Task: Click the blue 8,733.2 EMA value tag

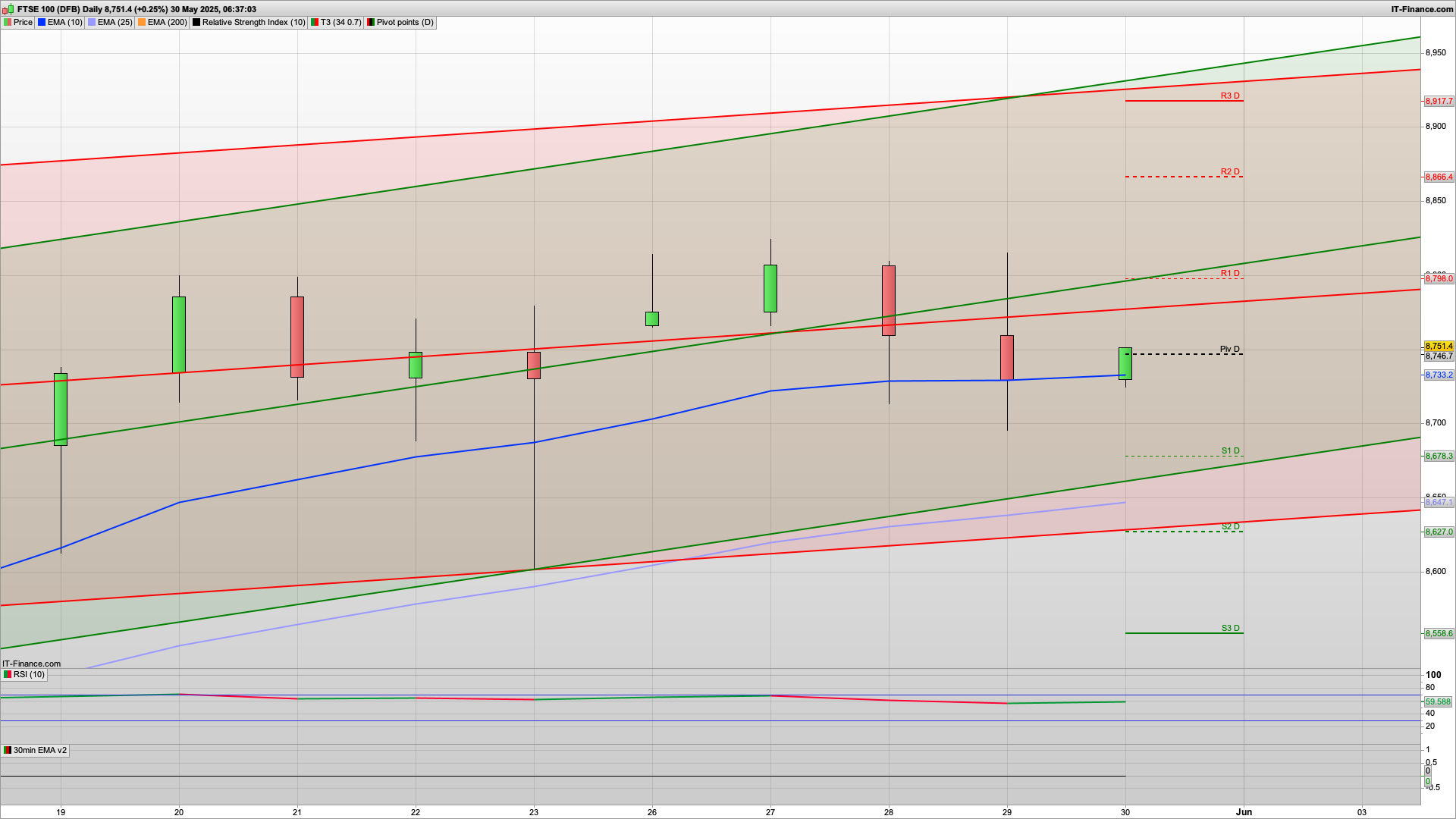Action: pos(1439,375)
